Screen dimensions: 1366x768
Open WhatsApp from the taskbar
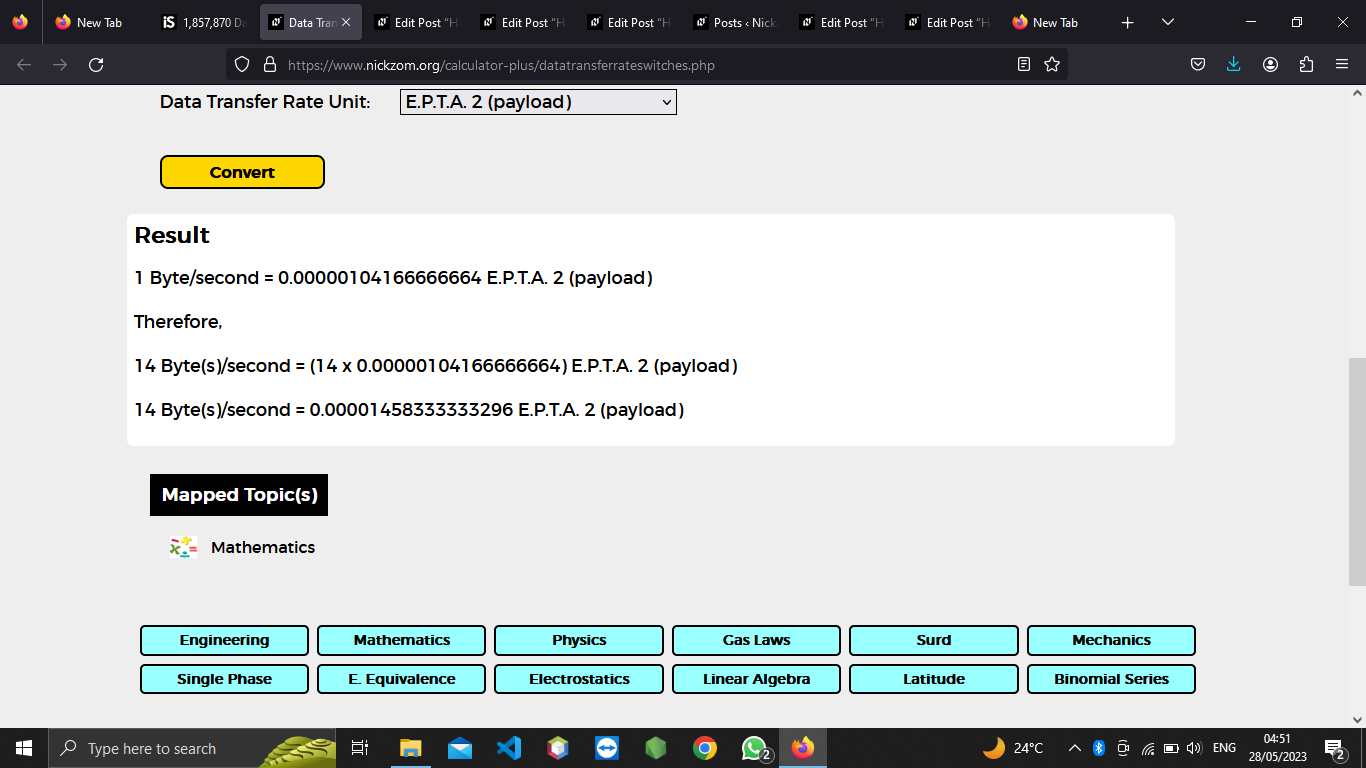pyautogui.click(x=754, y=748)
